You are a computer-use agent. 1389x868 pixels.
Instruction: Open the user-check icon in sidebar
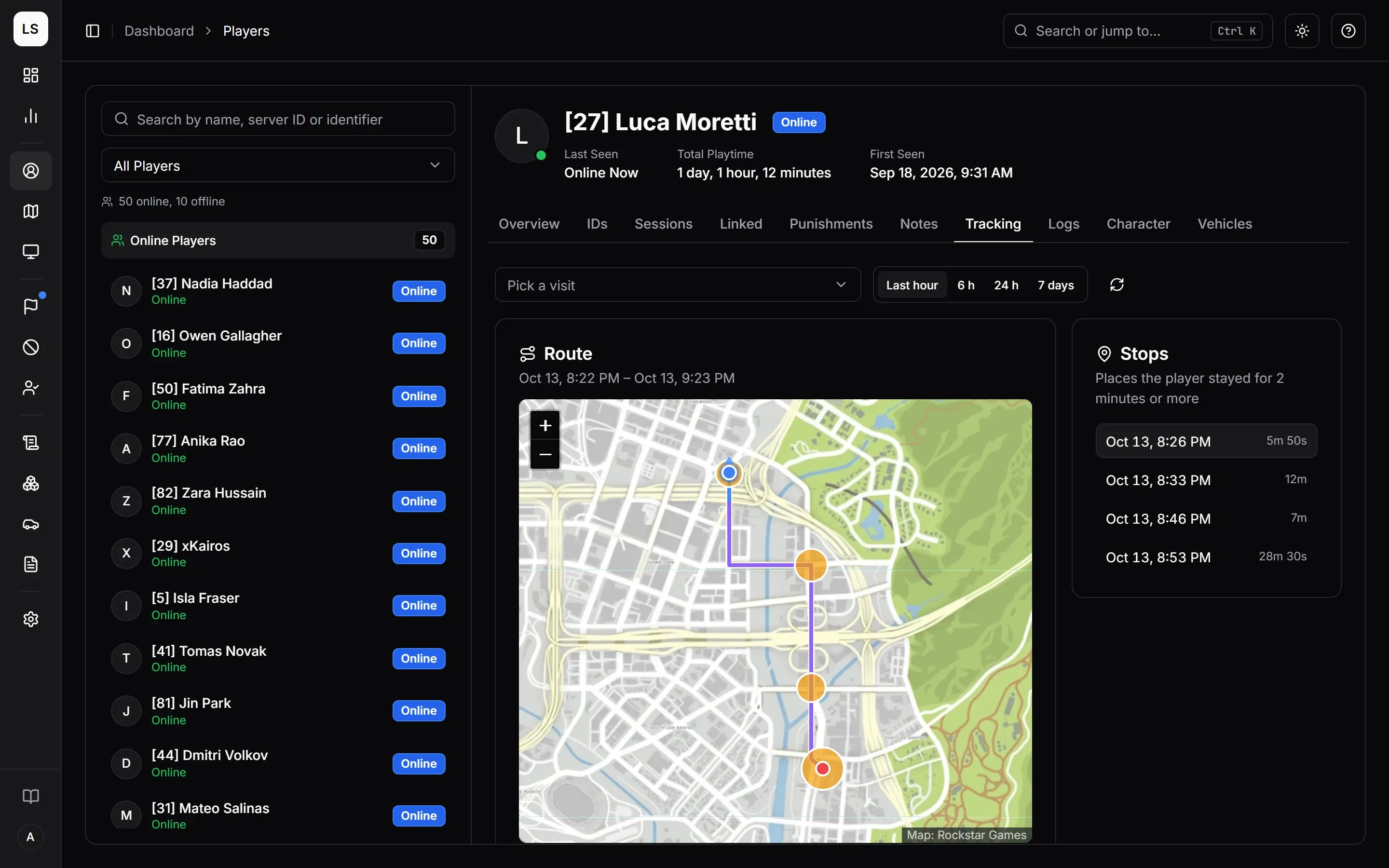tap(31, 388)
